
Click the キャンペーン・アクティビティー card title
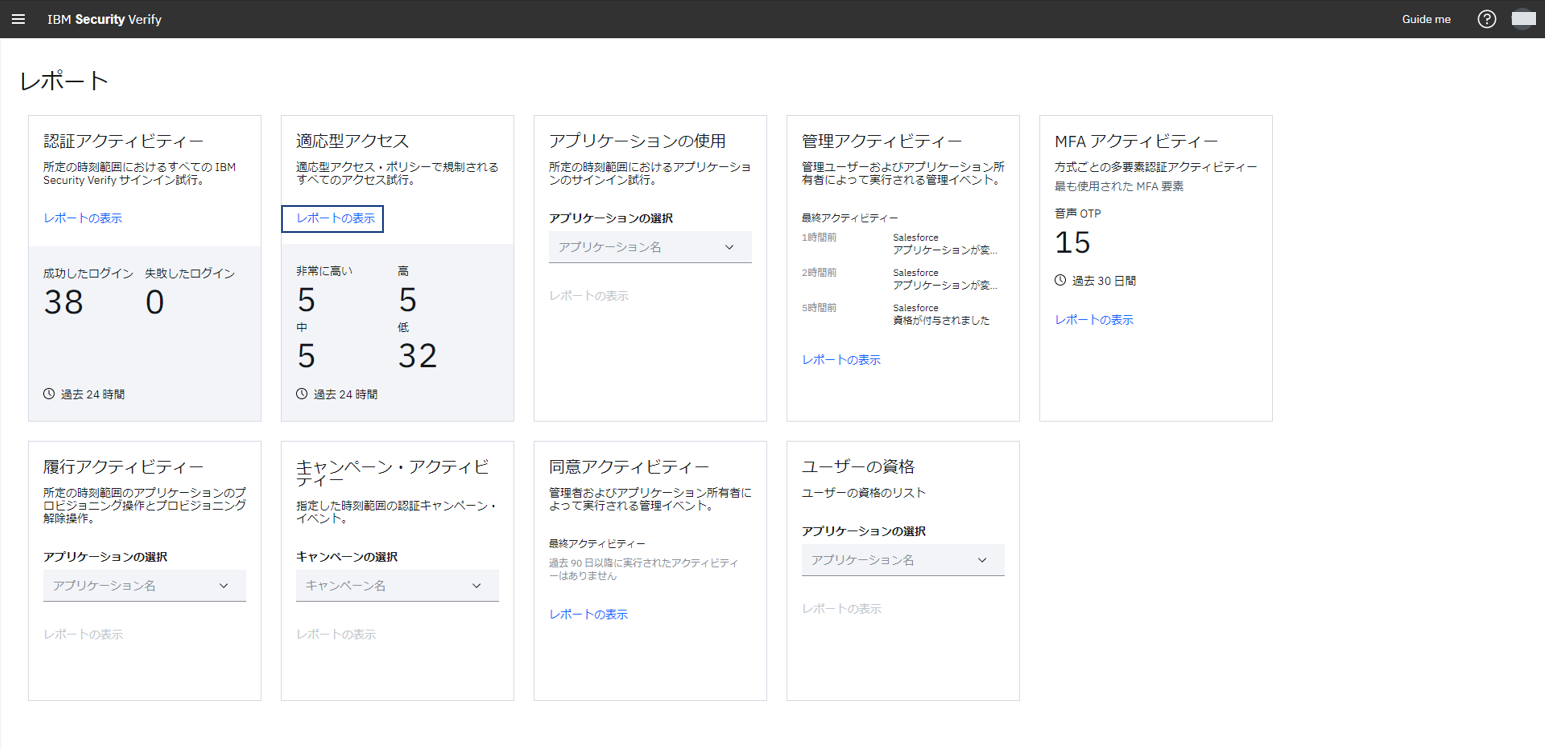[393, 475]
